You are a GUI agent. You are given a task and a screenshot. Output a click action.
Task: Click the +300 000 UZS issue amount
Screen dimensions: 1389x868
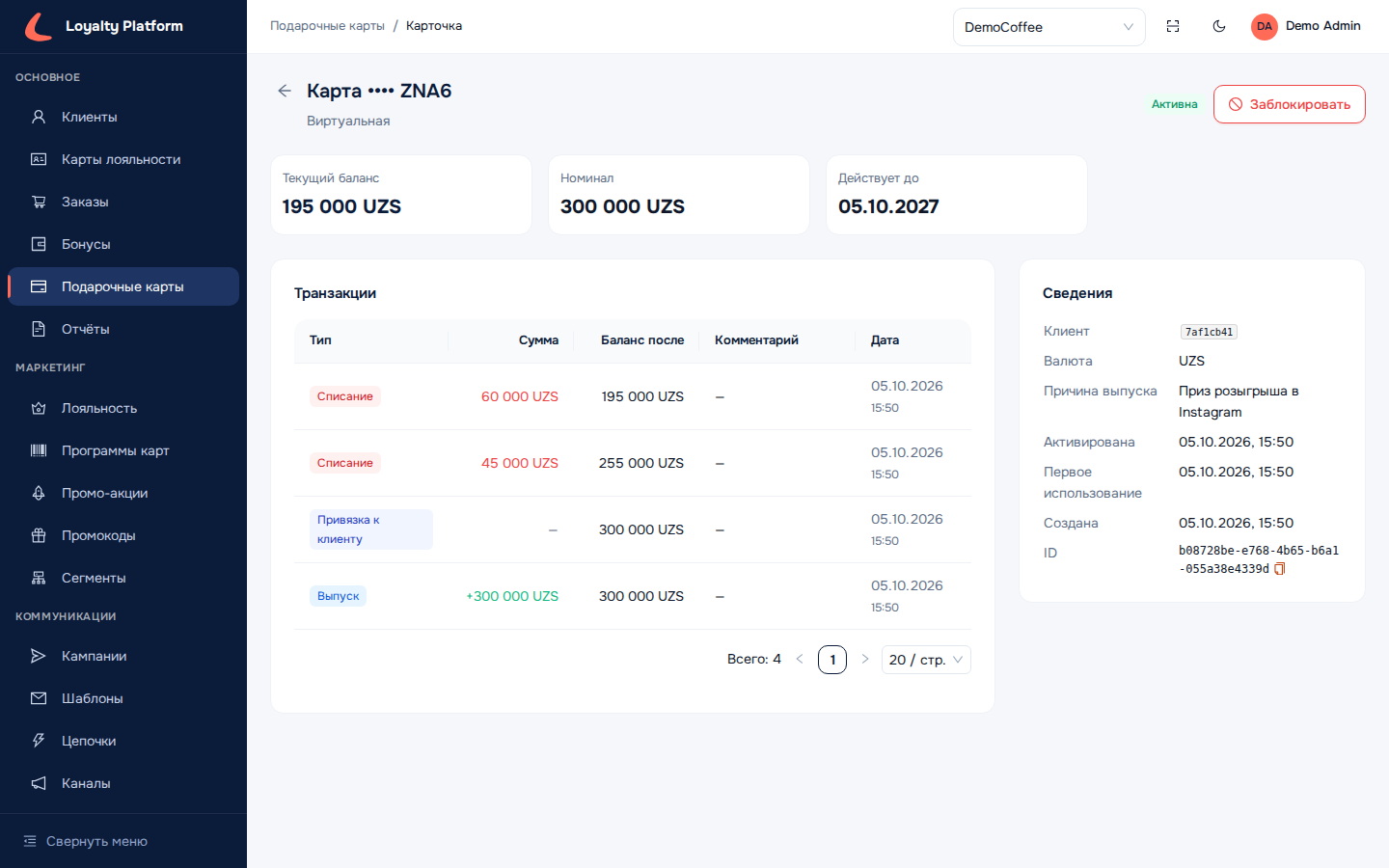(x=512, y=596)
